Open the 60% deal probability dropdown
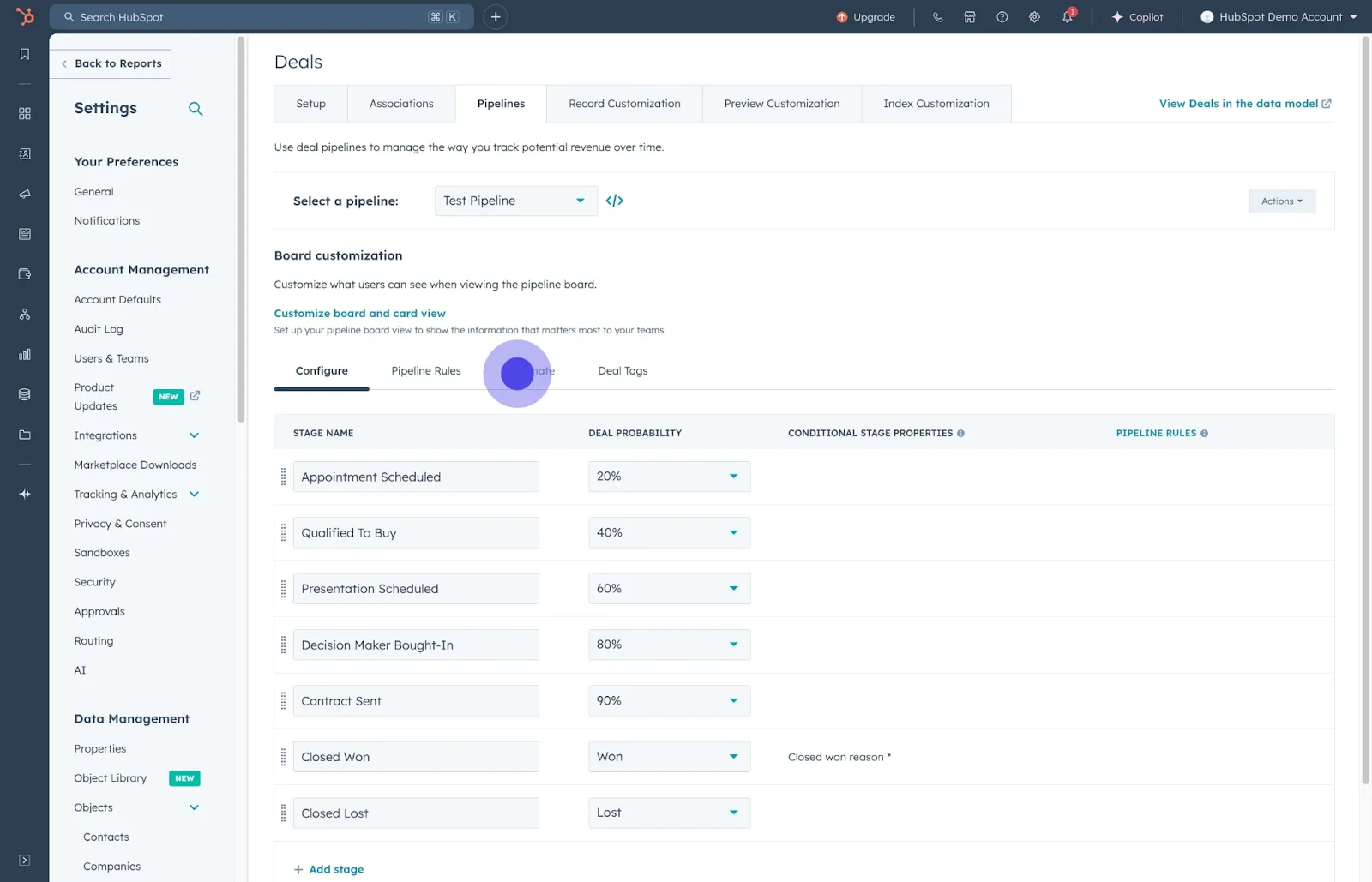This screenshot has height=882, width=1372. pos(669,589)
